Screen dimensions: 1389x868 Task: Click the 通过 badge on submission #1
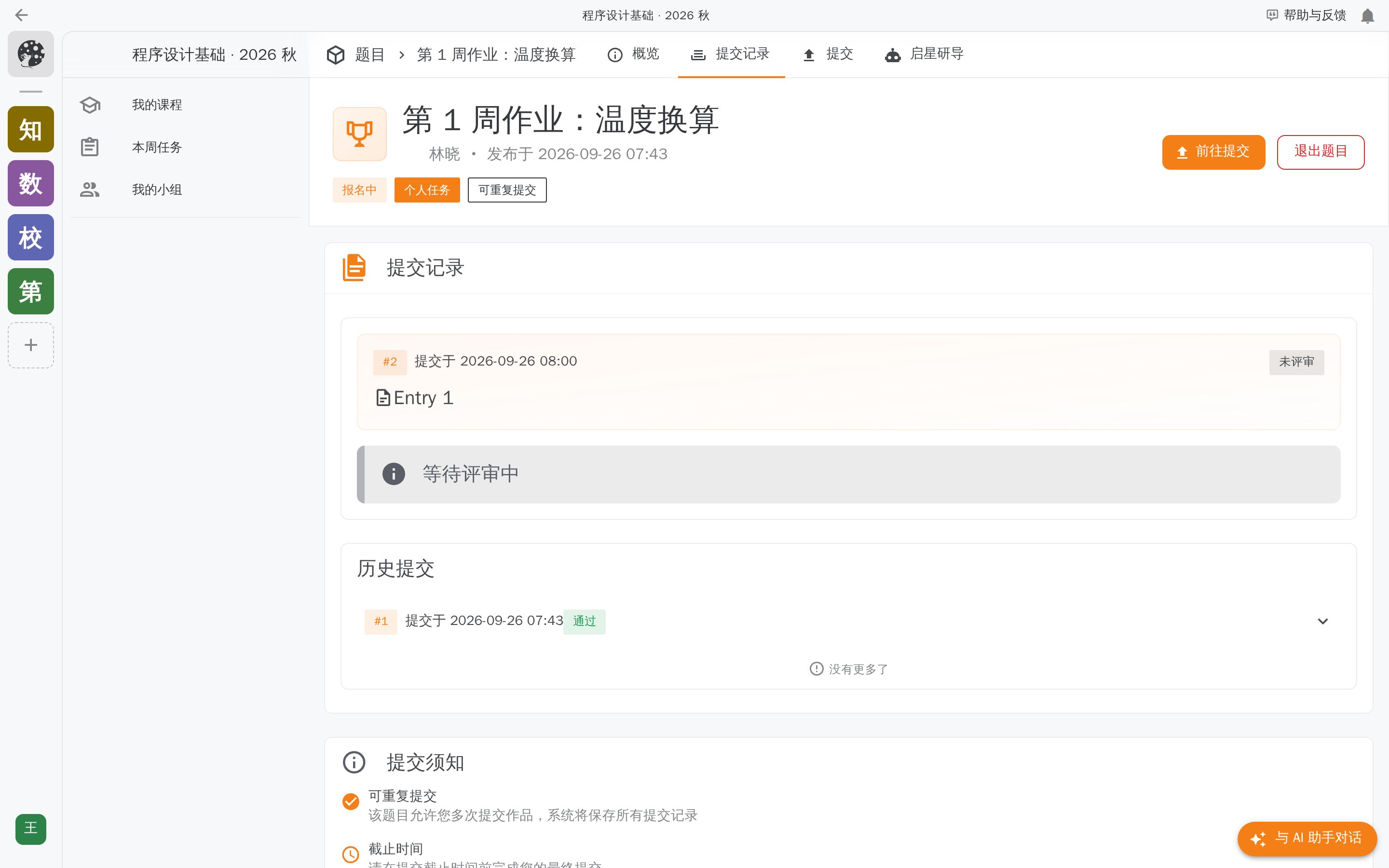point(585,621)
